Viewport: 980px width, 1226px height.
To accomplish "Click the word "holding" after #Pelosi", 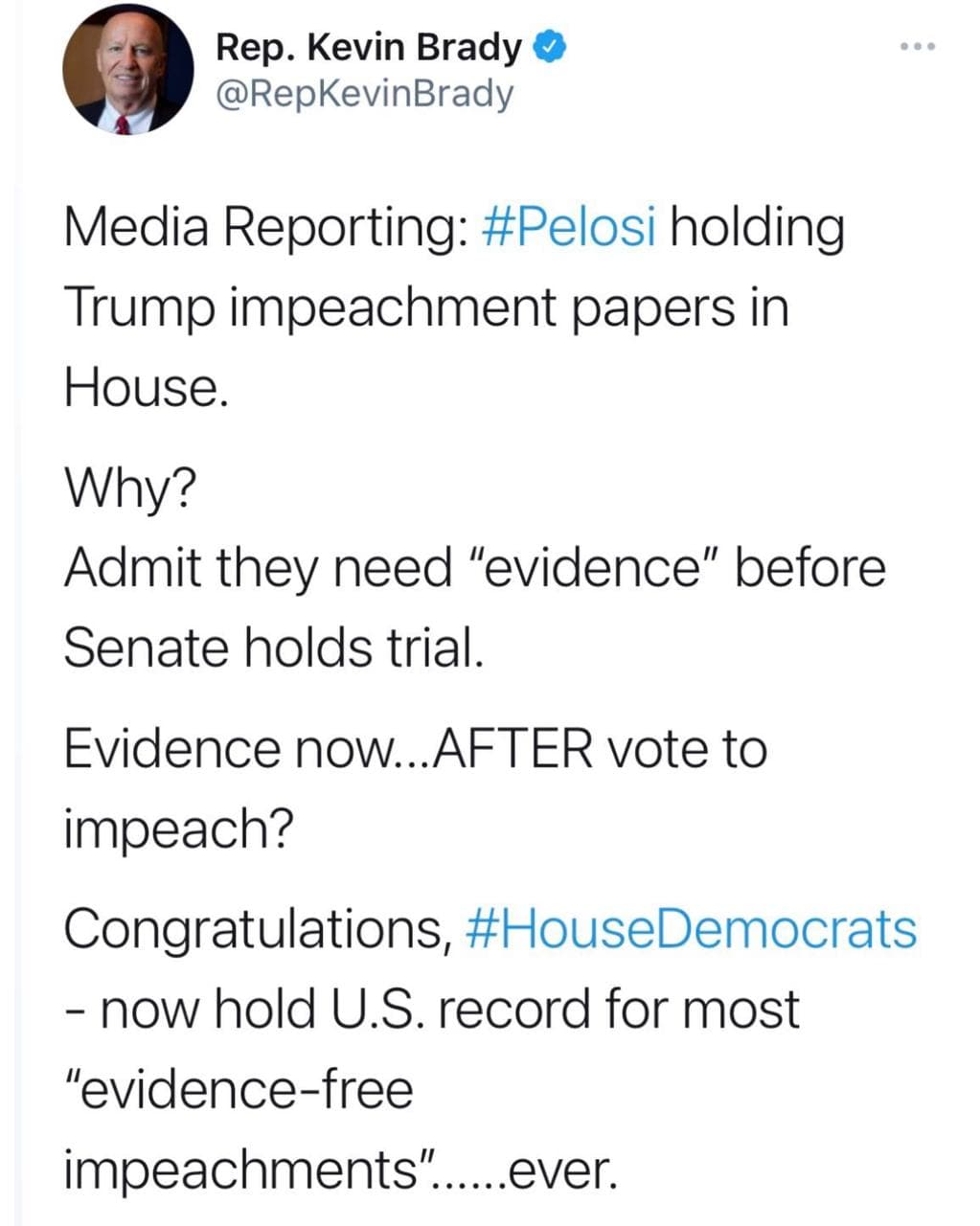I will [757, 227].
